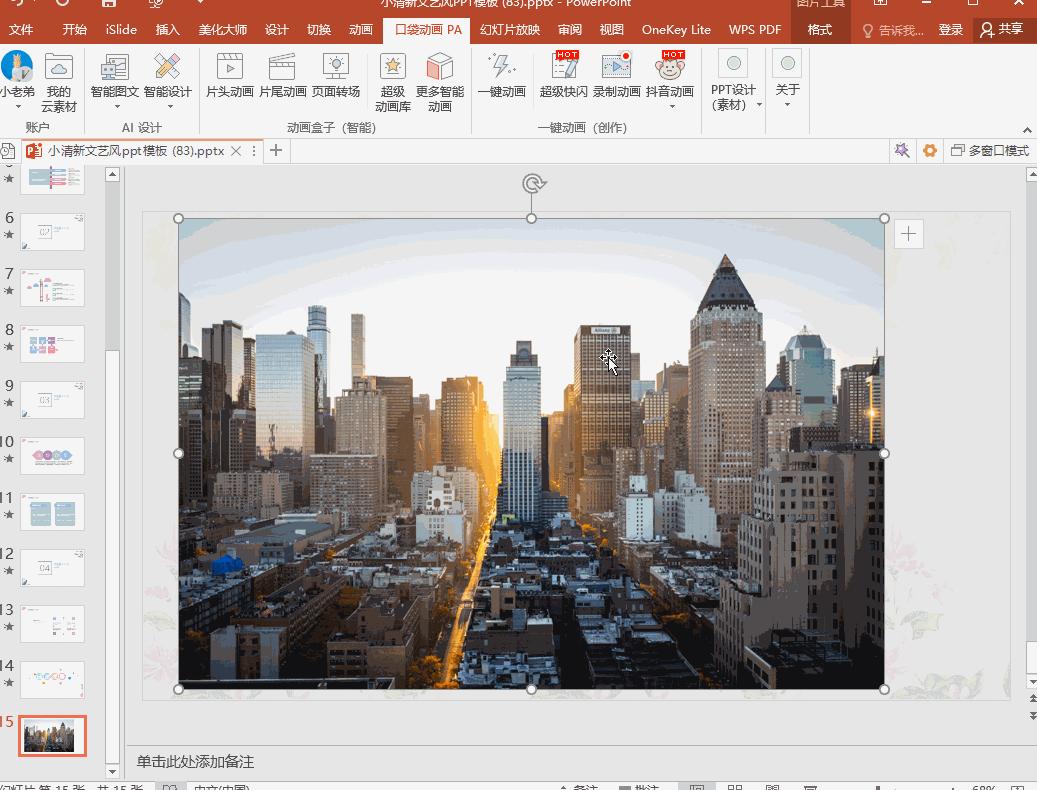Switch to the 幻灯片放映 ribbon tab
Image resolution: width=1037 pixels, height=790 pixels.
510,30
